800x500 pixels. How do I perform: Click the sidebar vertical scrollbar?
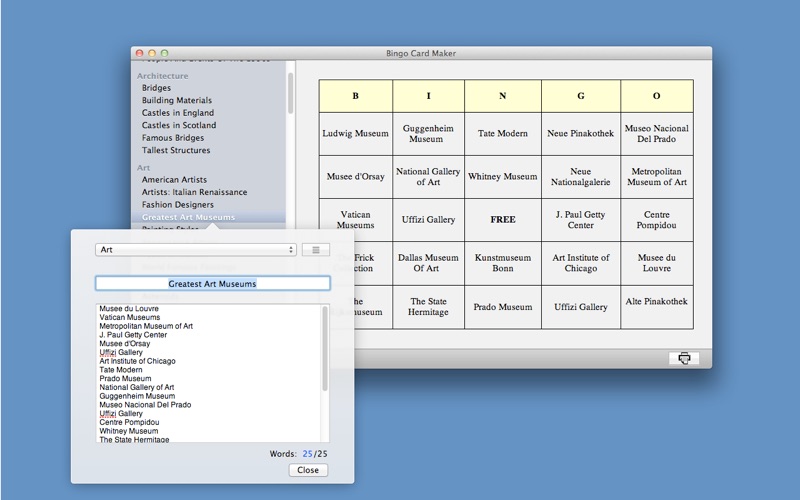[290, 93]
